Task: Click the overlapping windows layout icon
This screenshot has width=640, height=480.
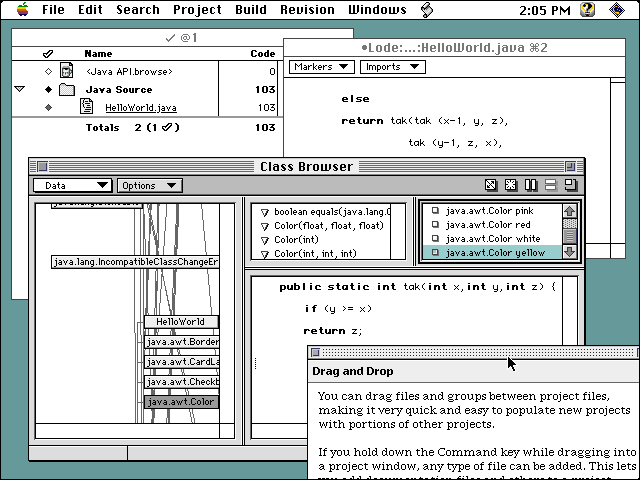Action: tap(571, 185)
